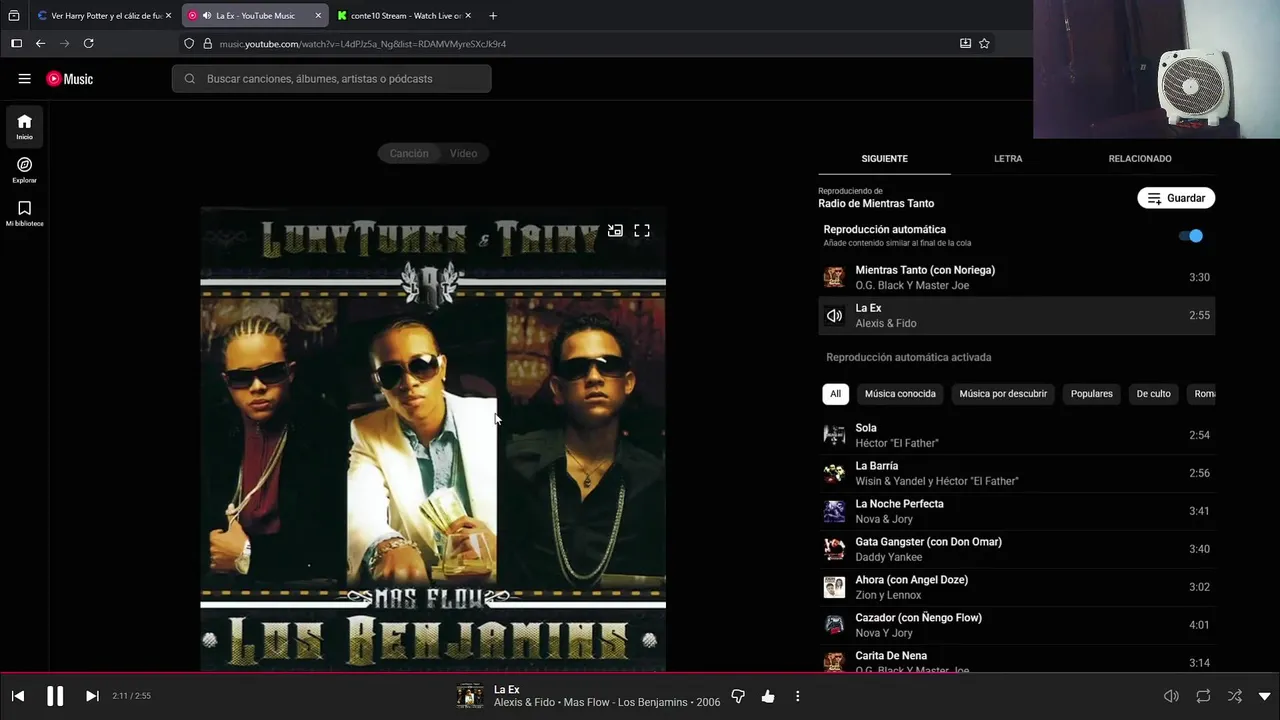Select the De culto chip
1280x720 pixels.
tap(1153, 394)
